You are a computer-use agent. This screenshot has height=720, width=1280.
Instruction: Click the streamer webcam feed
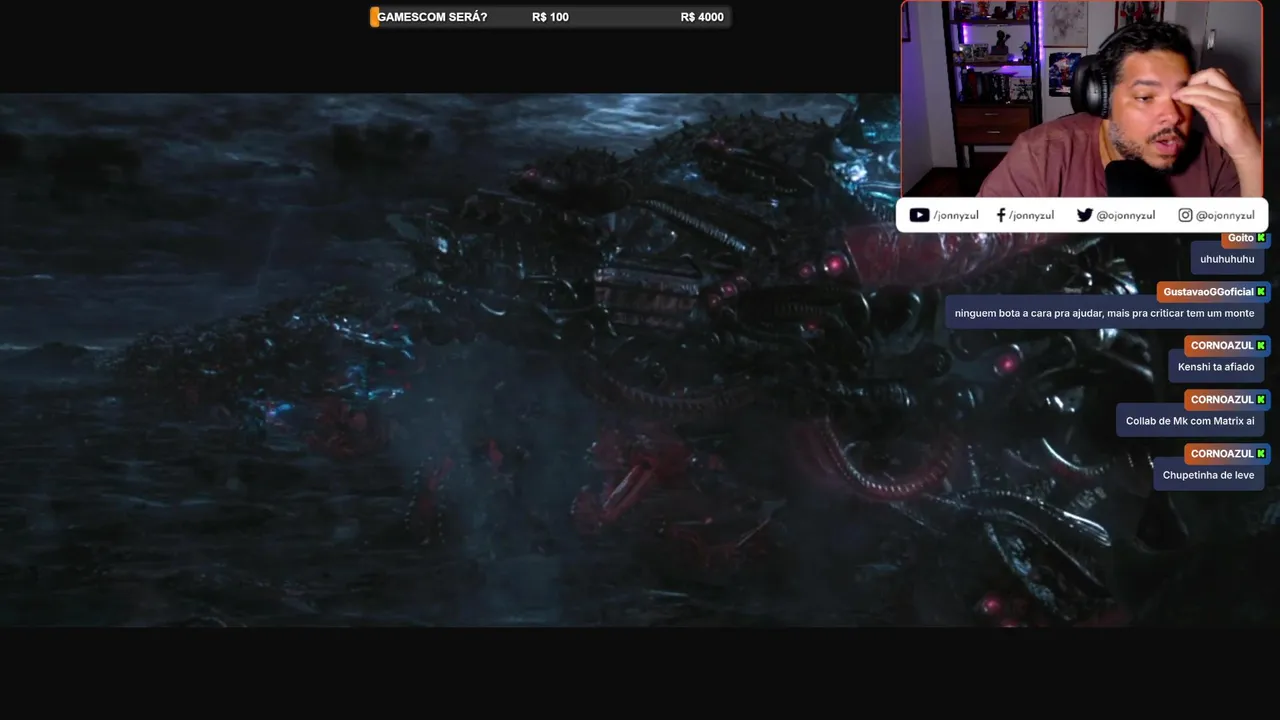[x=1082, y=99]
